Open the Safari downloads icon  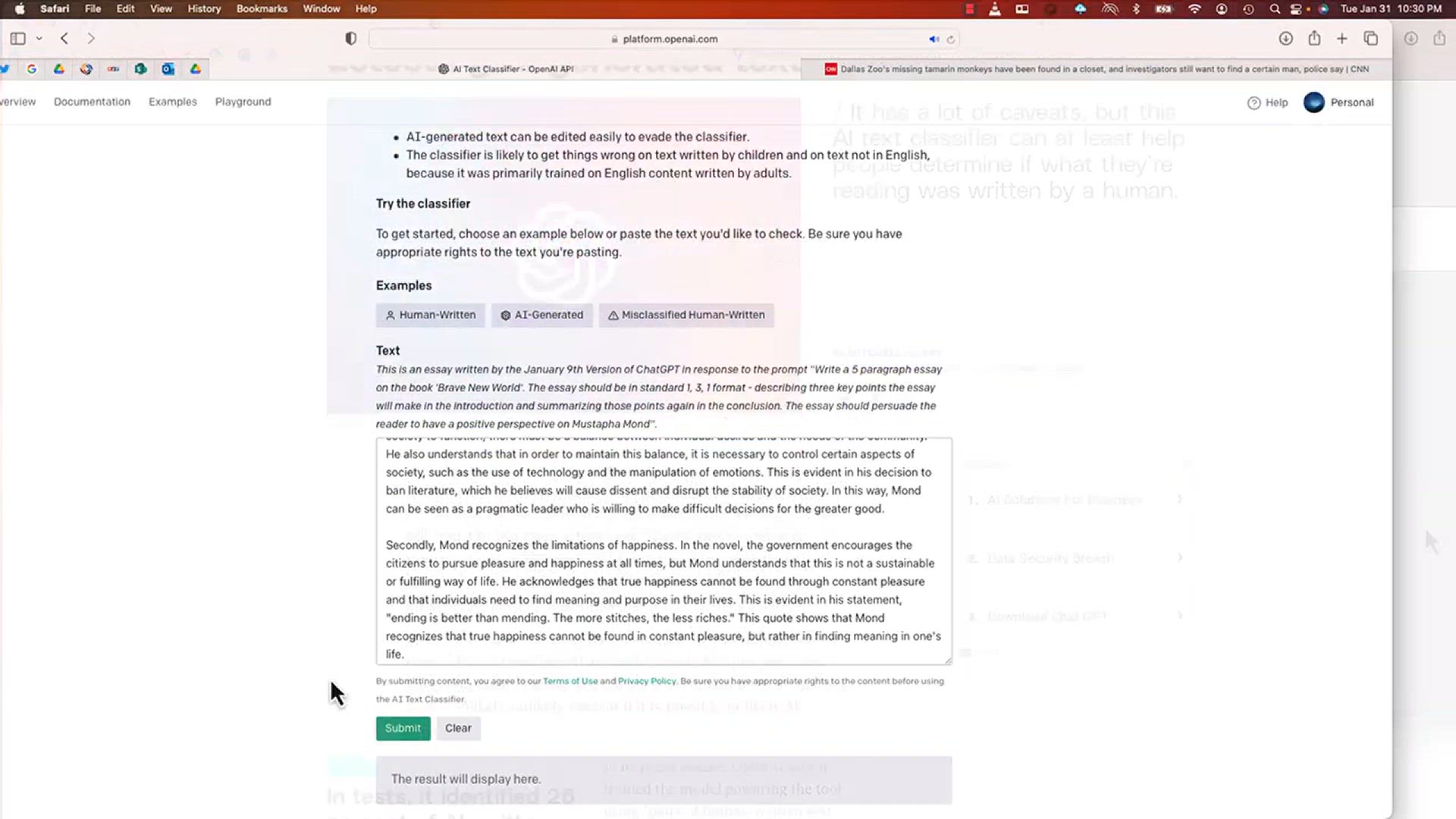[1285, 39]
